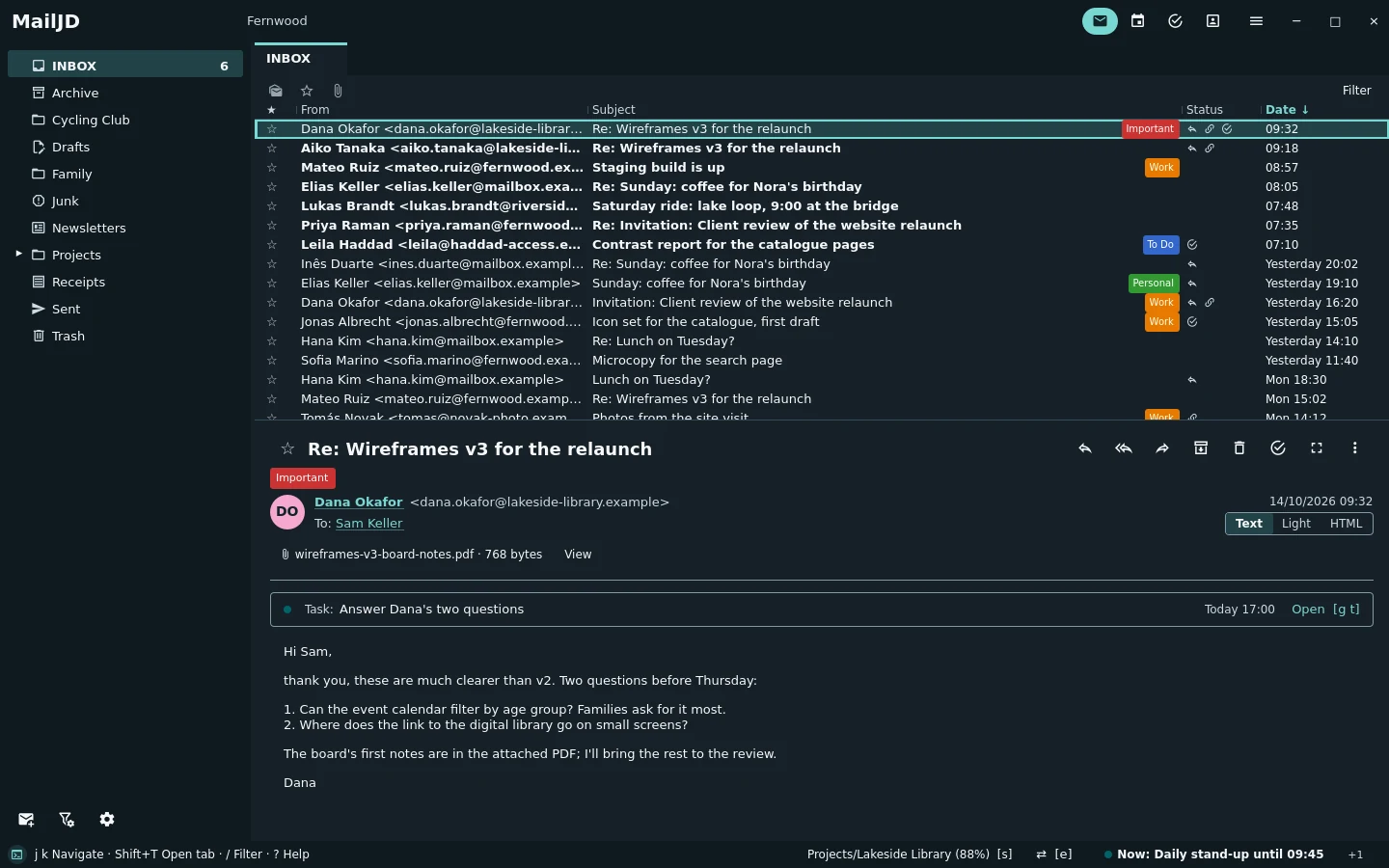Mark open message as a task
The height and width of the screenshot is (868, 1389).
click(1278, 448)
